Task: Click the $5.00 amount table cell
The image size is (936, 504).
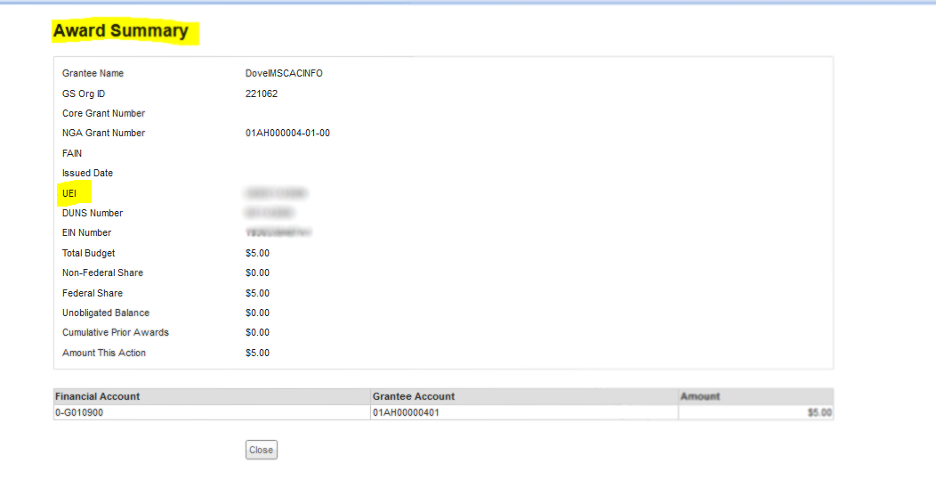Action: point(819,412)
